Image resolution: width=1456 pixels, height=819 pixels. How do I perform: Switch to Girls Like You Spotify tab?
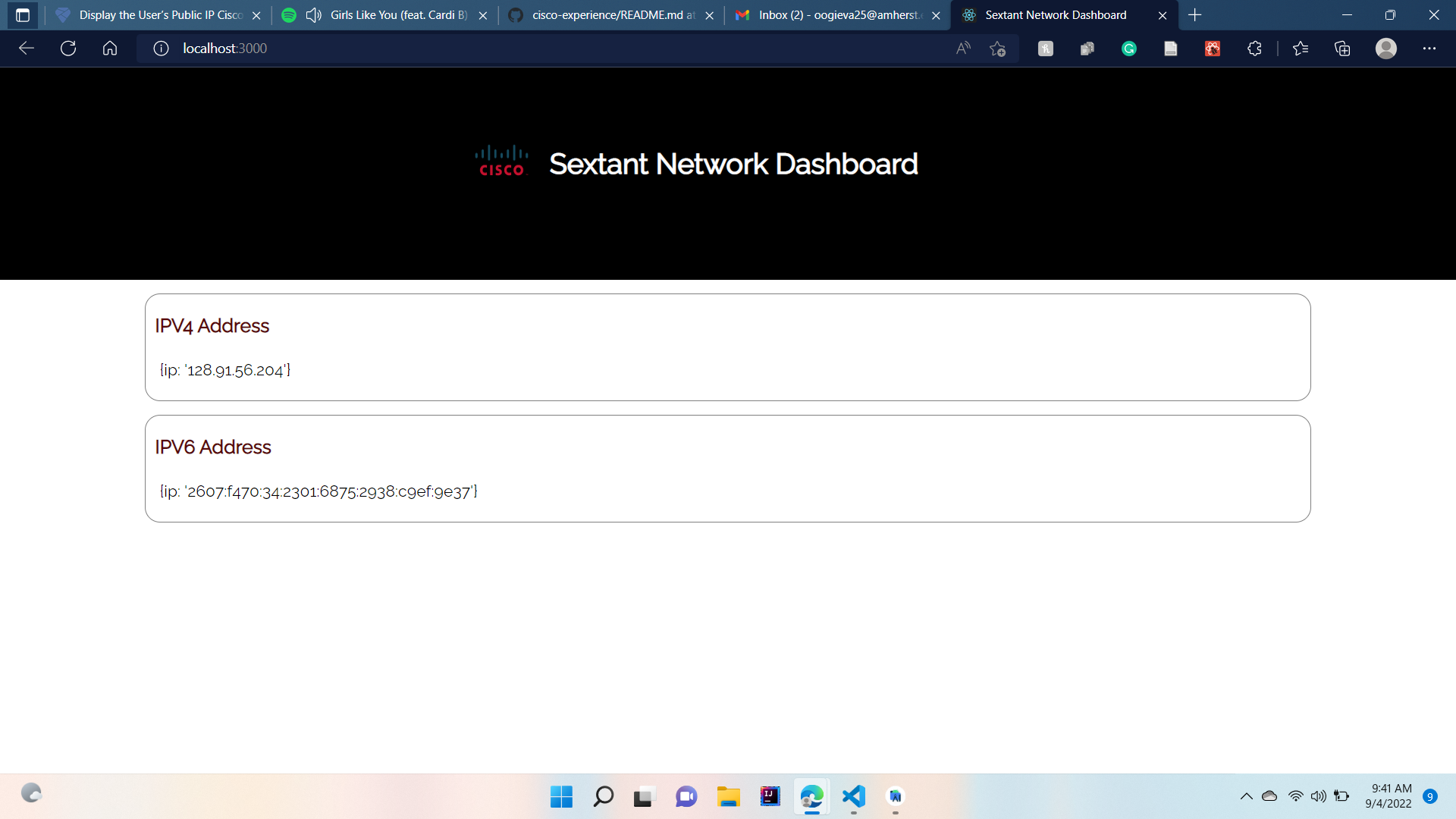point(387,15)
